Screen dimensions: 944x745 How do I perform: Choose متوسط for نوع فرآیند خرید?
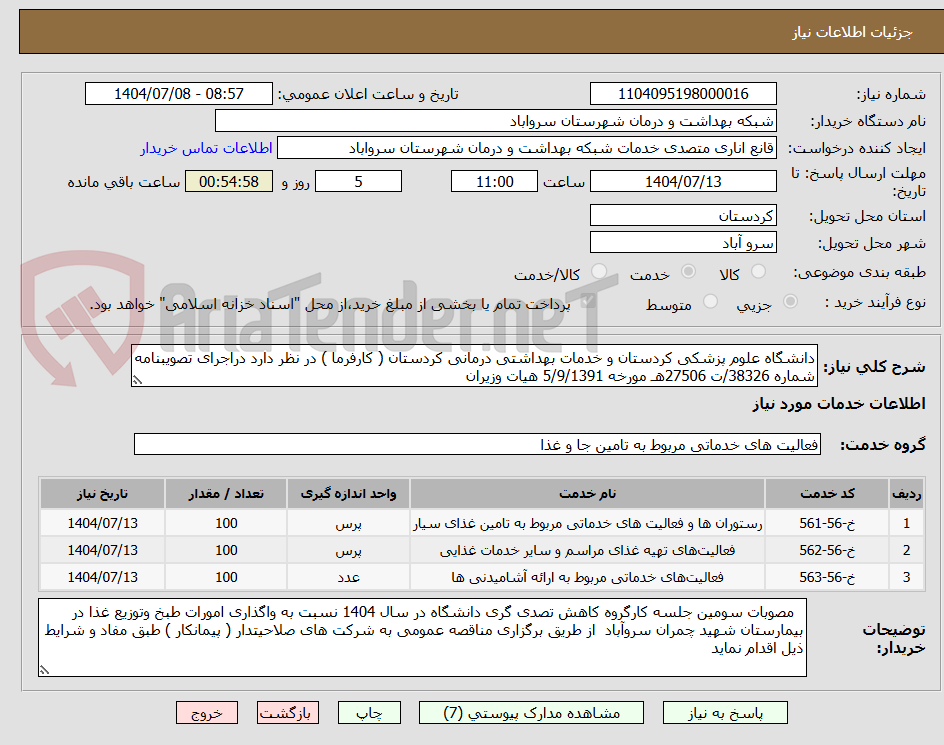[710, 300]
